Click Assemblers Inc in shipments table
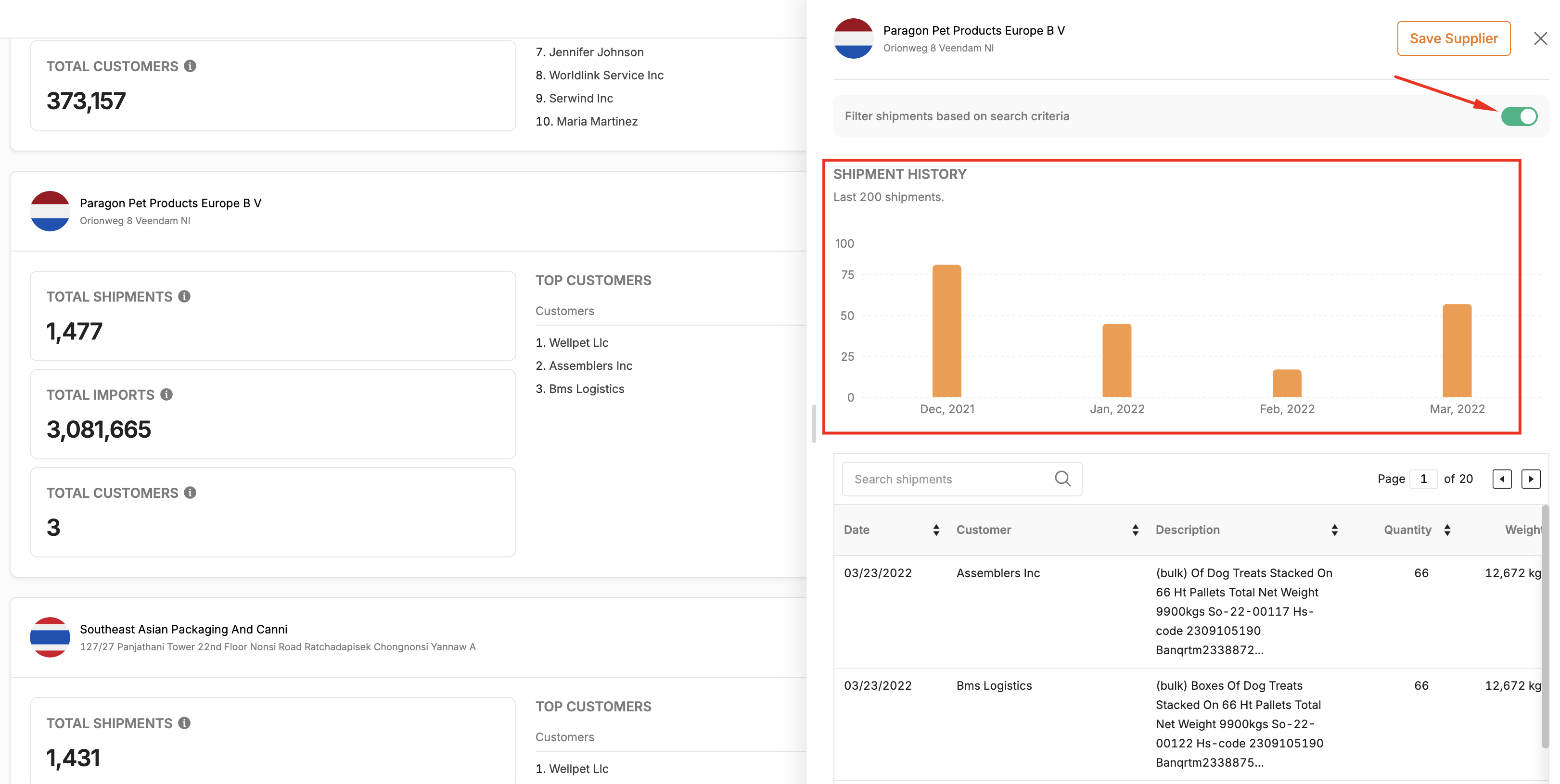This screenshot has height=784, width=1560. tap(997, 573)
